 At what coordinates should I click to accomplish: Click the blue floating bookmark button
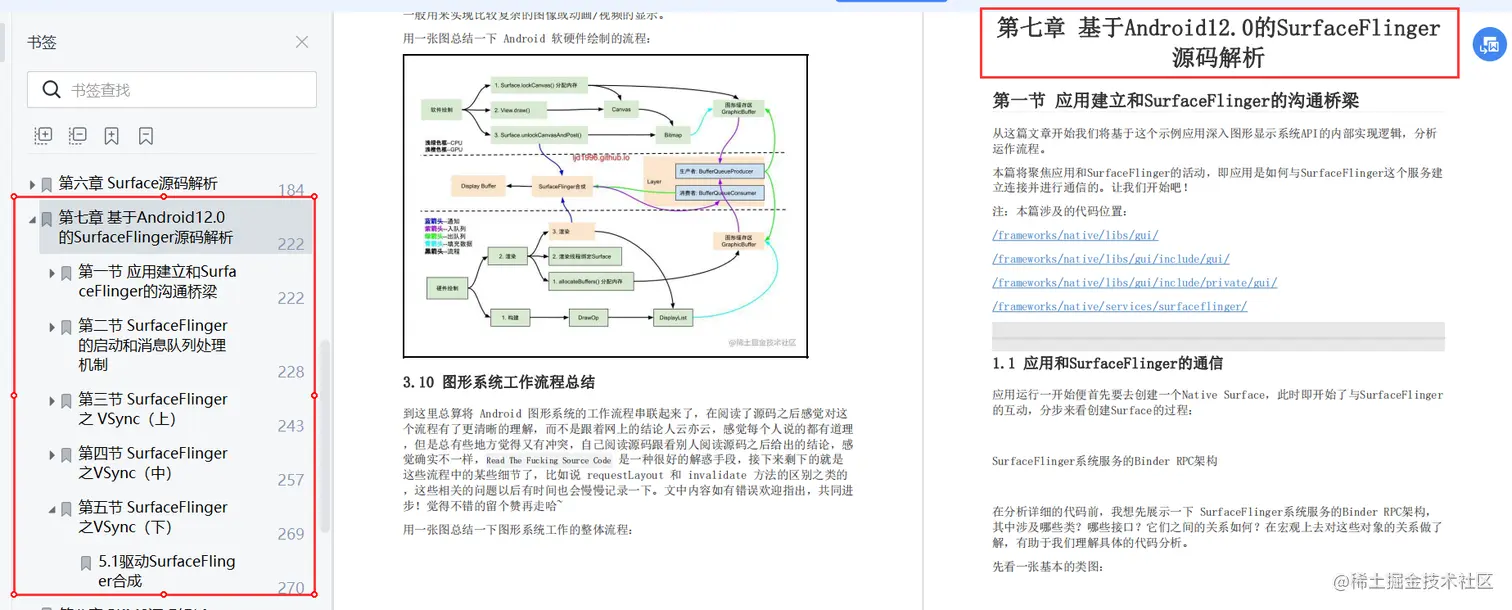click(x=1489, y=44)
